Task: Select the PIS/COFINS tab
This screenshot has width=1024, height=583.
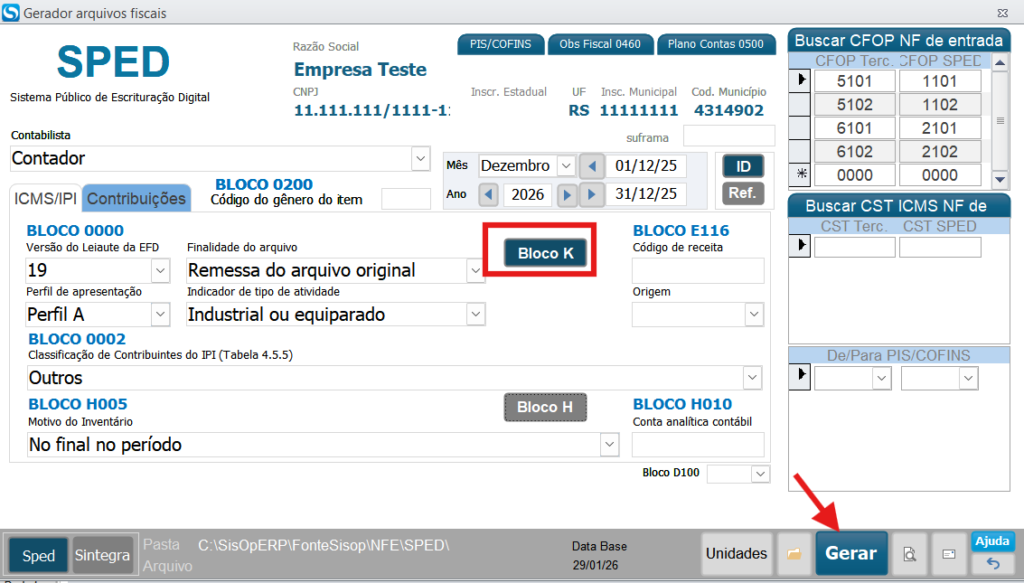Action: [501, 44]
